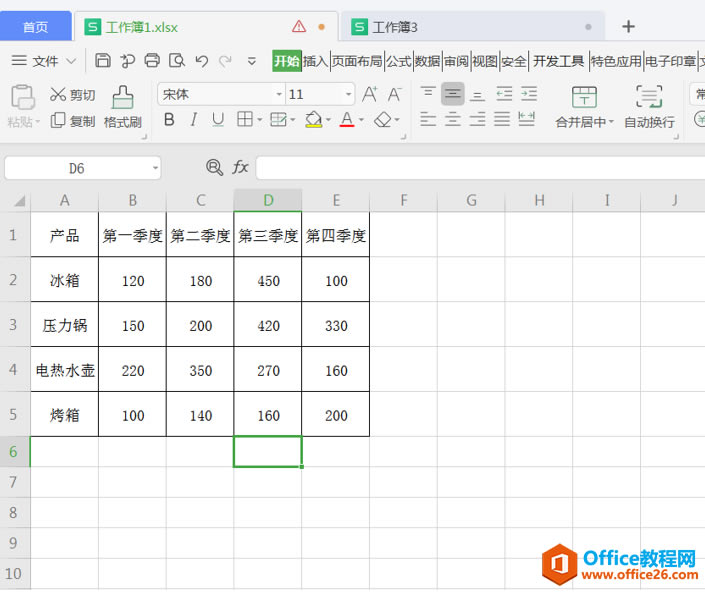
Task: Open Print Preview icon
Action: click(177, 61)
